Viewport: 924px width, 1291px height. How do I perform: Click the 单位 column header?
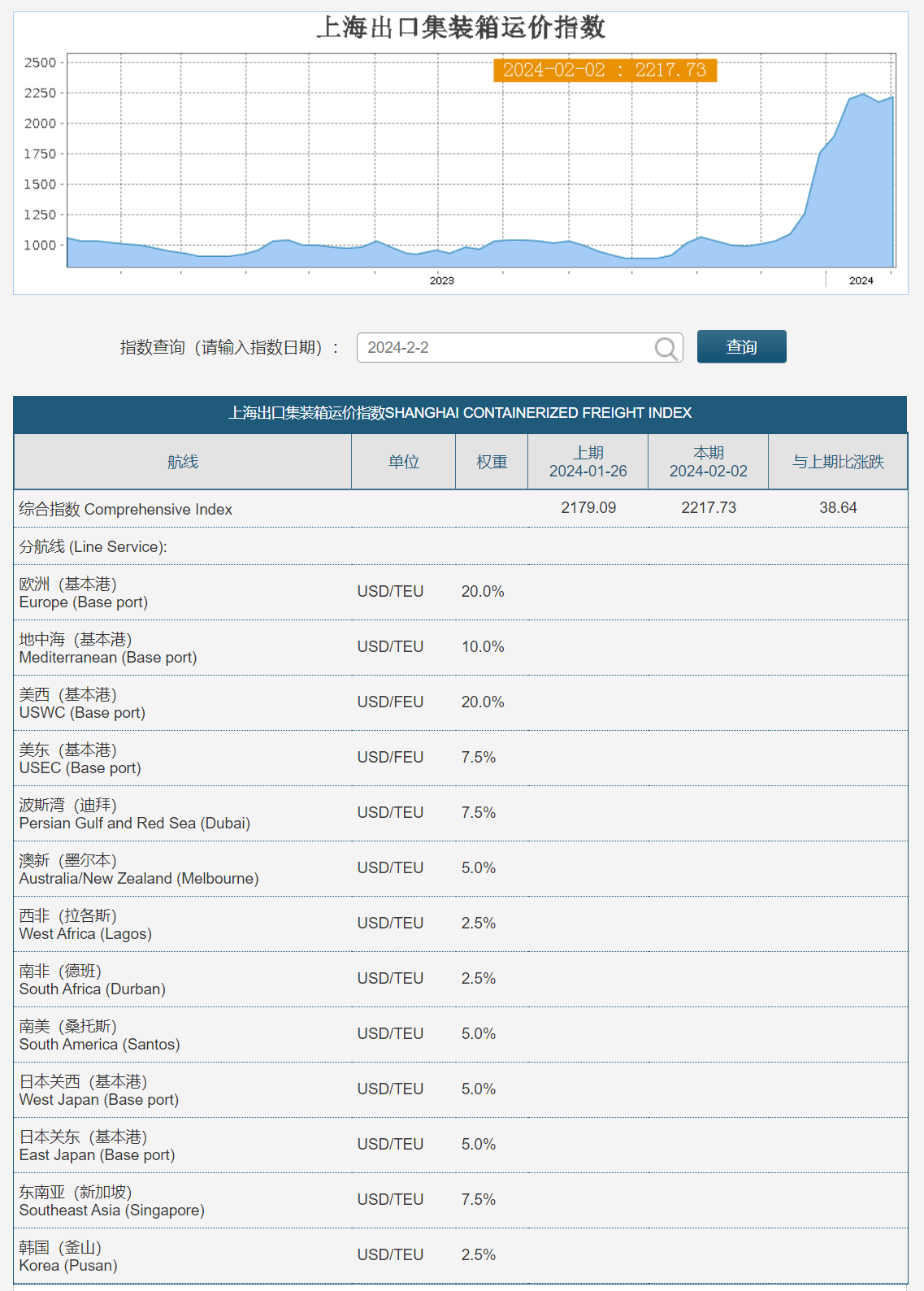coord(403,462)
